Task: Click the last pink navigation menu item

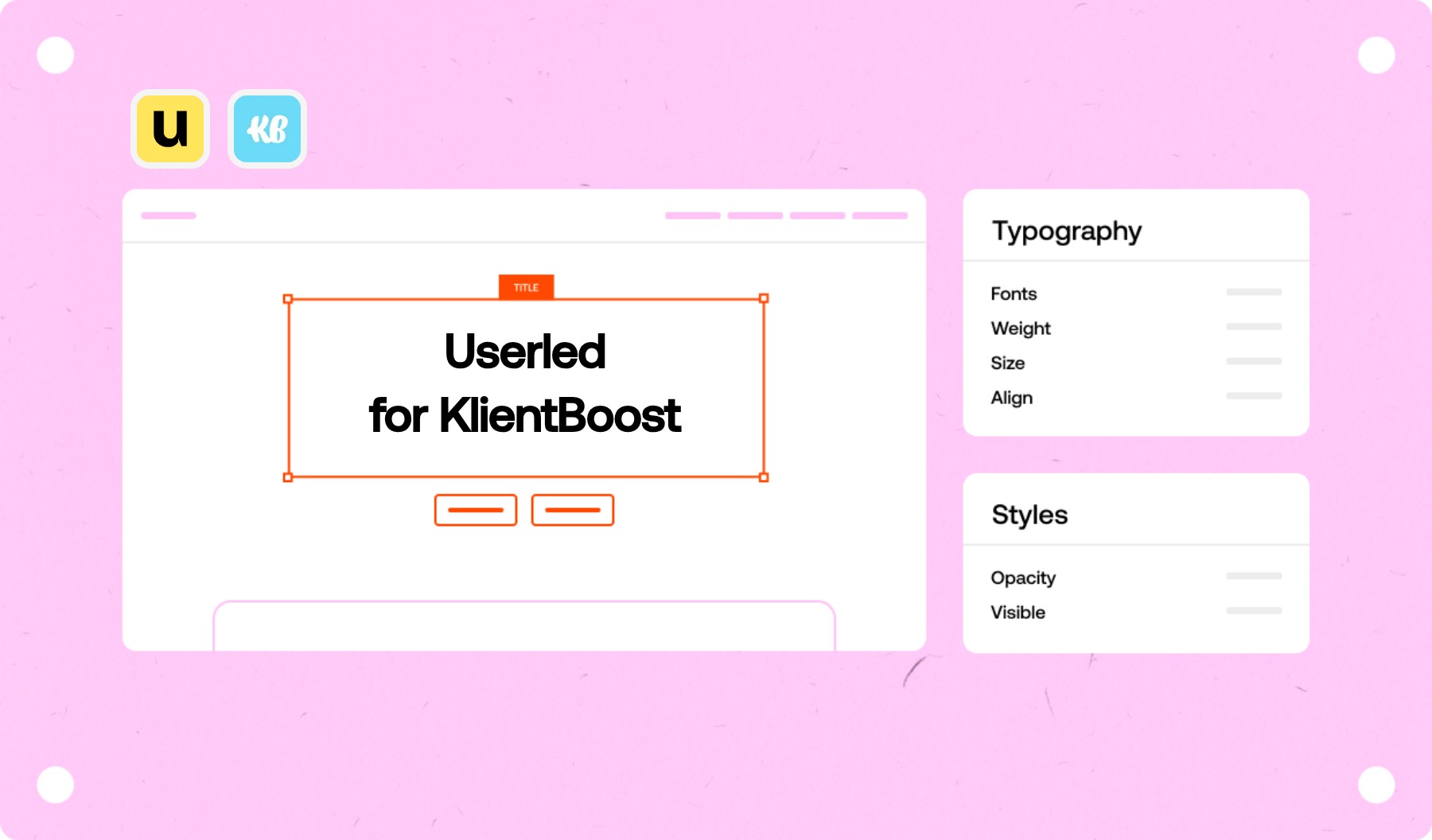Action: click(880, 216)
